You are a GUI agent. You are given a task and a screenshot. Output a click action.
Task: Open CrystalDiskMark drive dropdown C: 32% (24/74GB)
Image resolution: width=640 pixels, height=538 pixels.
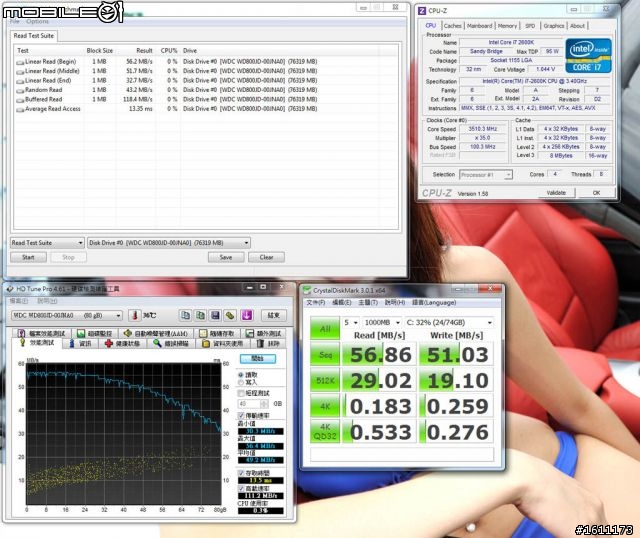449,322
